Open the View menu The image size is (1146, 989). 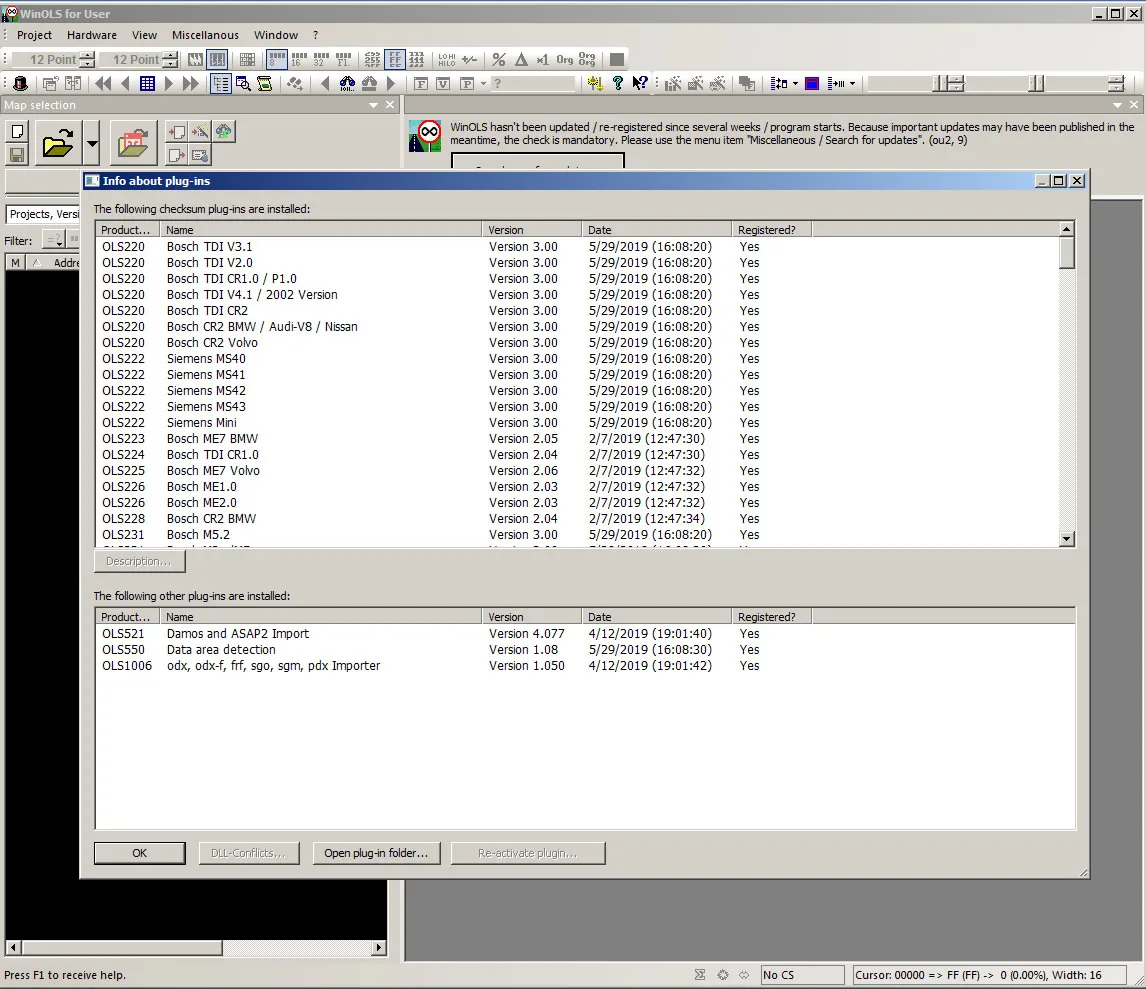point(144,35)
